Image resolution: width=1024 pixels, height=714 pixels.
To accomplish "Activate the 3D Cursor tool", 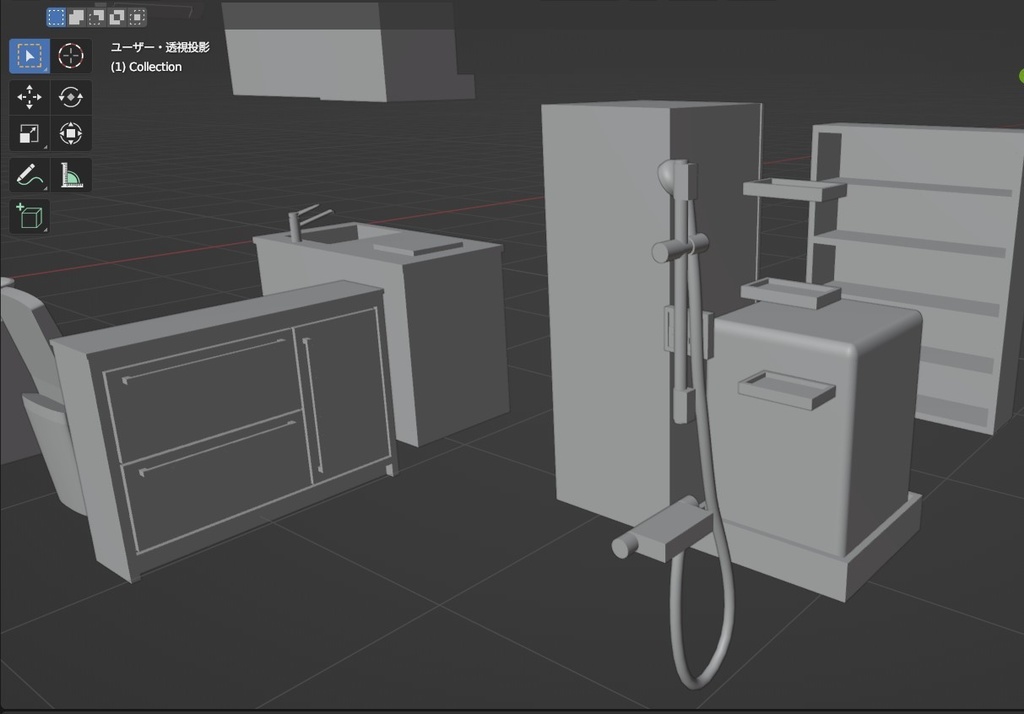I will (x=71, y=56).
